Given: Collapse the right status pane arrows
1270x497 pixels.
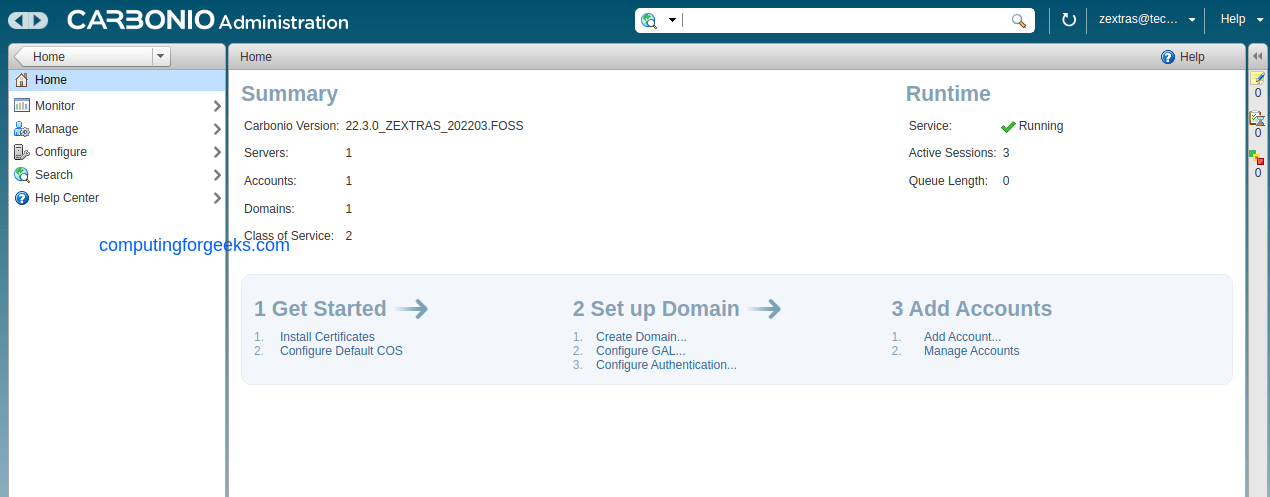Looking at the screenshot, I should point(1258,57).
